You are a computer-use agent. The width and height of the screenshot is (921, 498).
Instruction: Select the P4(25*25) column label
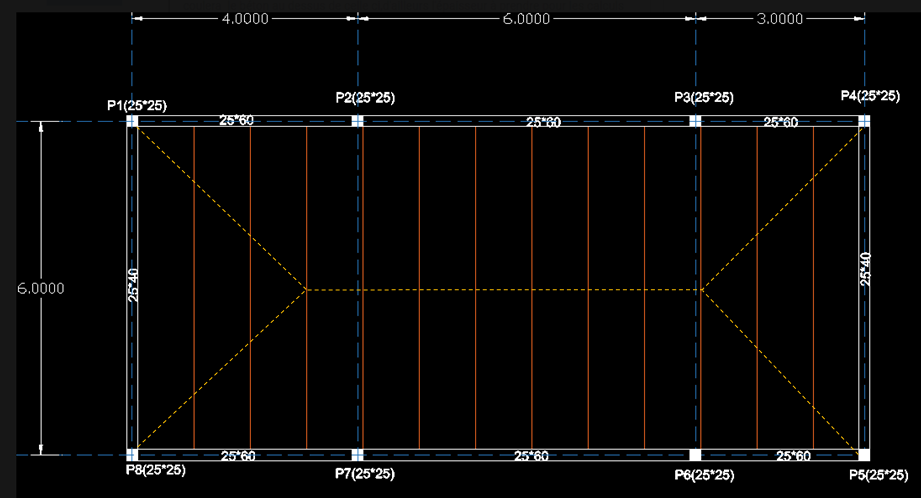(x=870, y=96)
